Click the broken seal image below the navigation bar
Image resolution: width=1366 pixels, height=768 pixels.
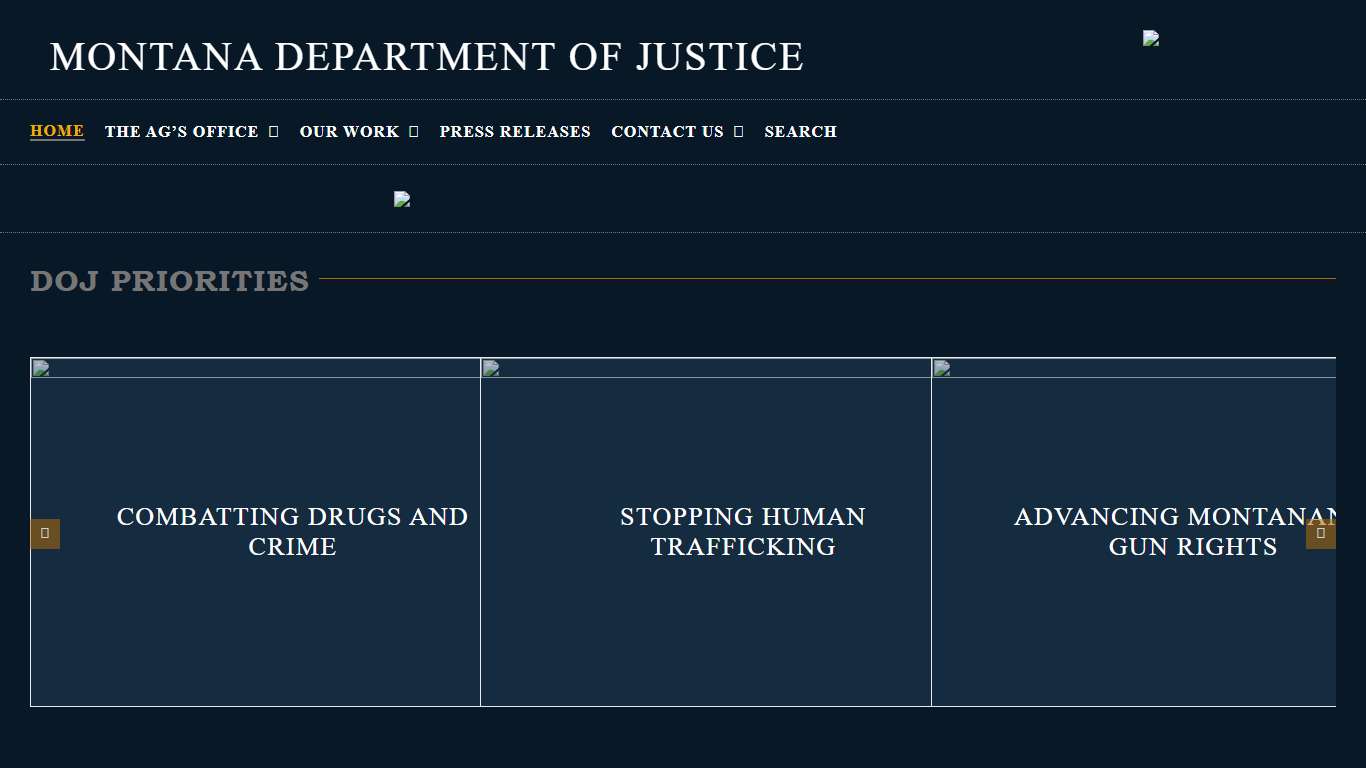[402, 199]
